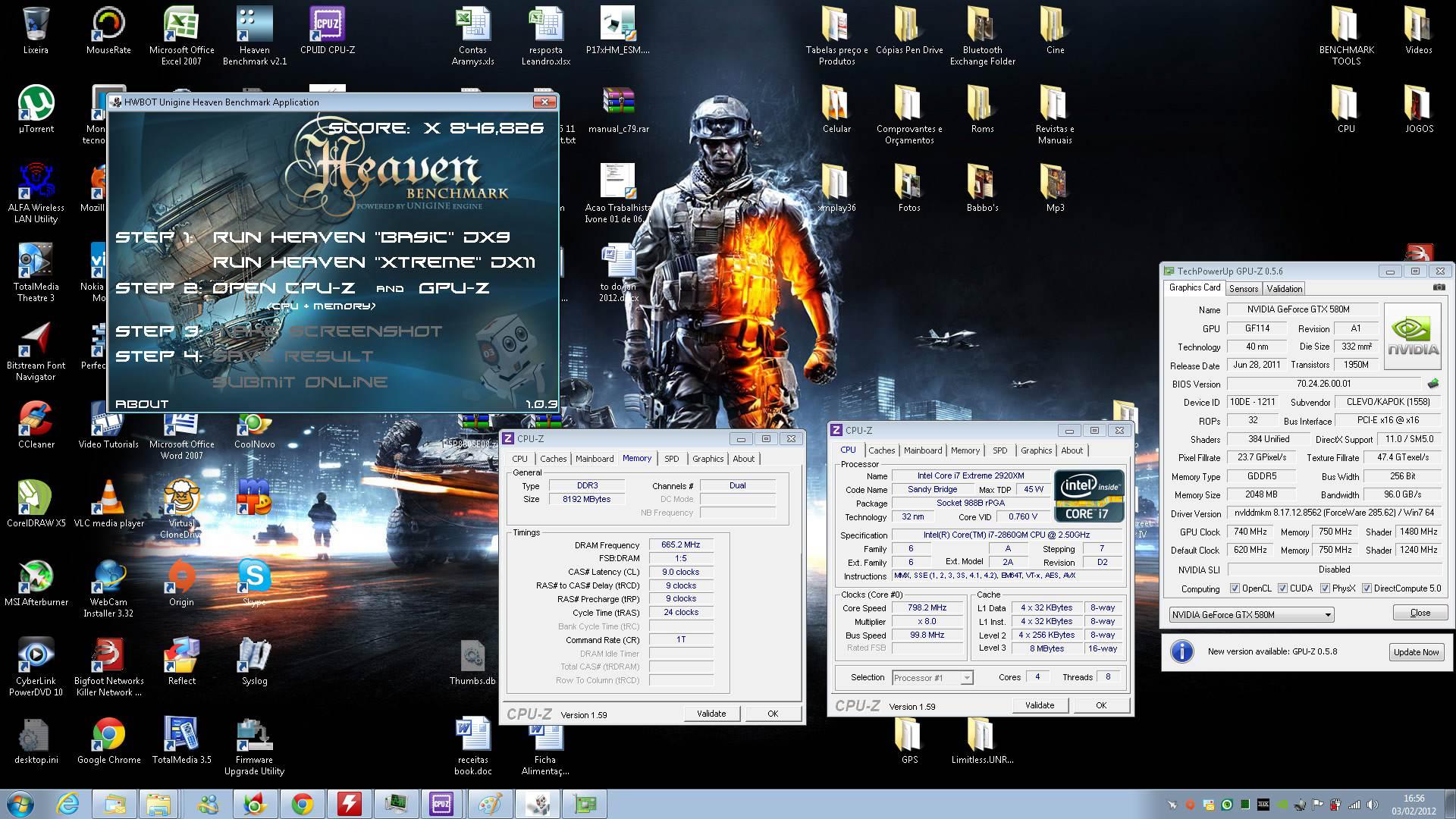Viewport: 1456px width, 819px height.
Task: Click Run Heaven "Basic" DX9 step
Action: (x=361, y=237)
